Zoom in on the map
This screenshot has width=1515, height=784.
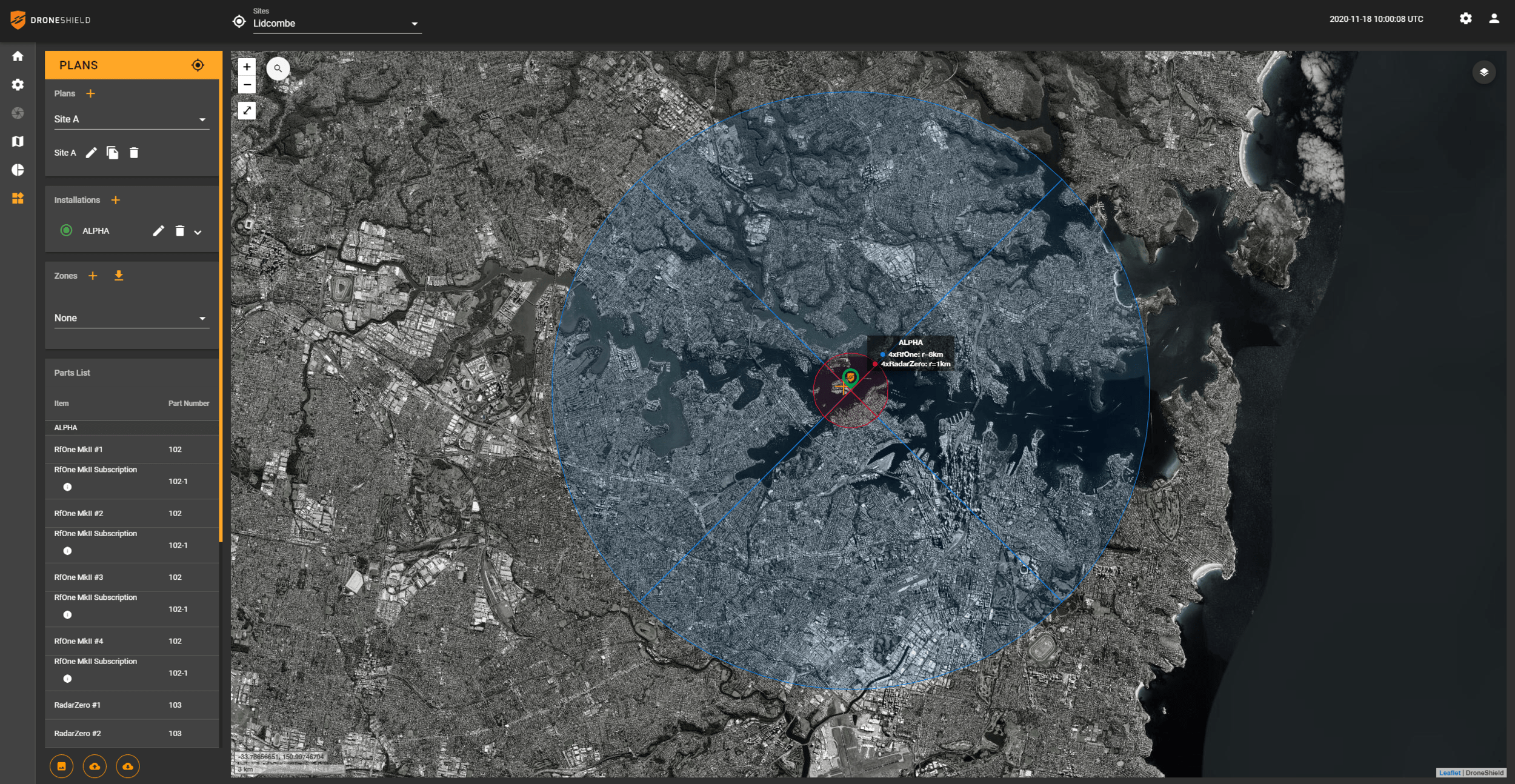pos(247,67)
